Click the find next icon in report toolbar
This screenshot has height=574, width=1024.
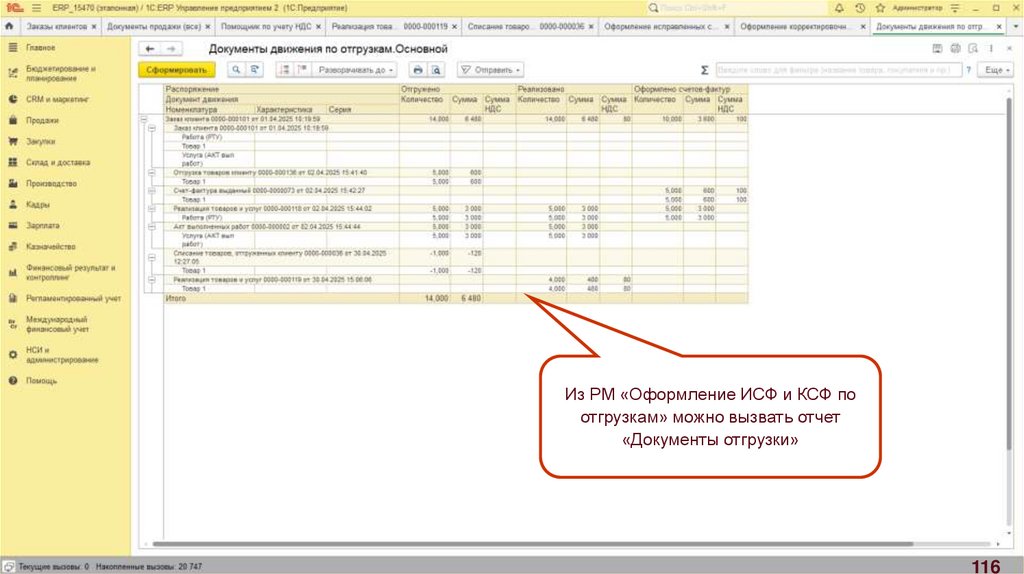(x=255, y=70)
